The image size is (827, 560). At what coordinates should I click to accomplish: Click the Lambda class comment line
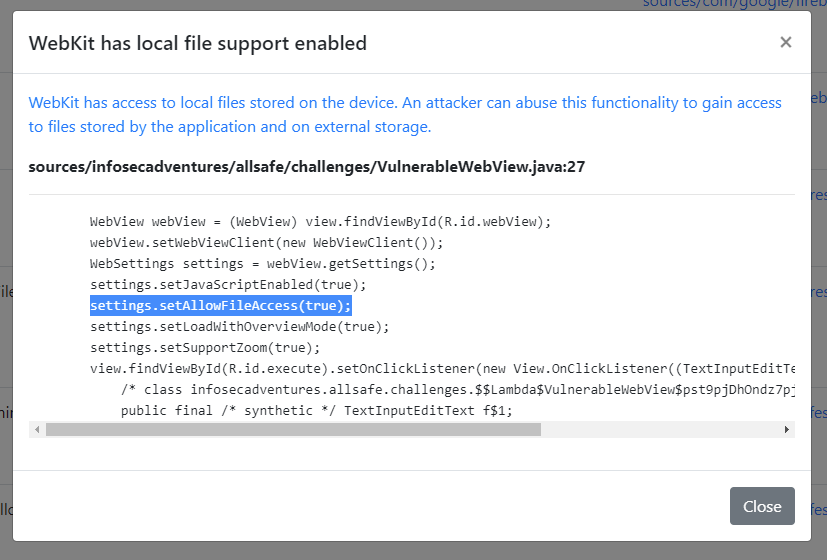457,390
